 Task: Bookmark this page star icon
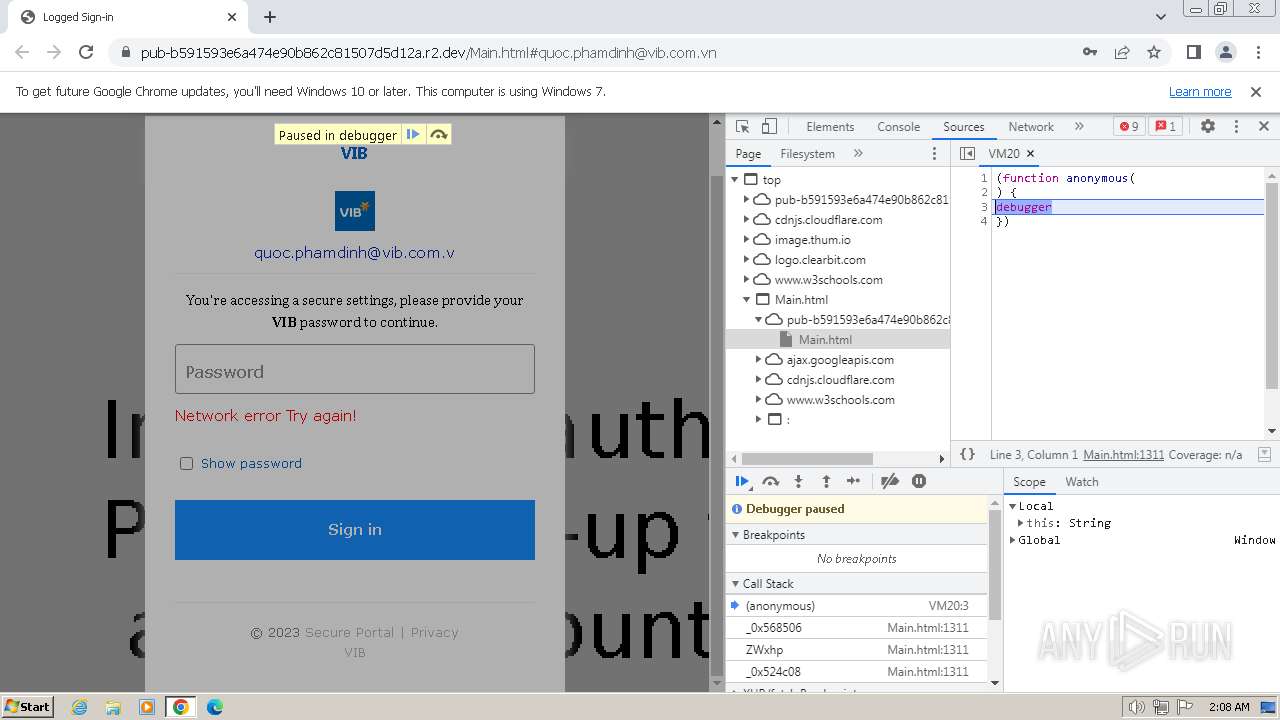click(1154, 52)
